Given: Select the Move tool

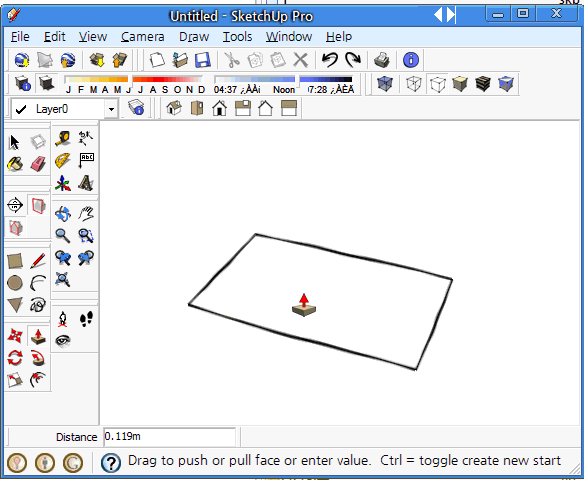Looking at the screenshot, I should pos(15,336).
